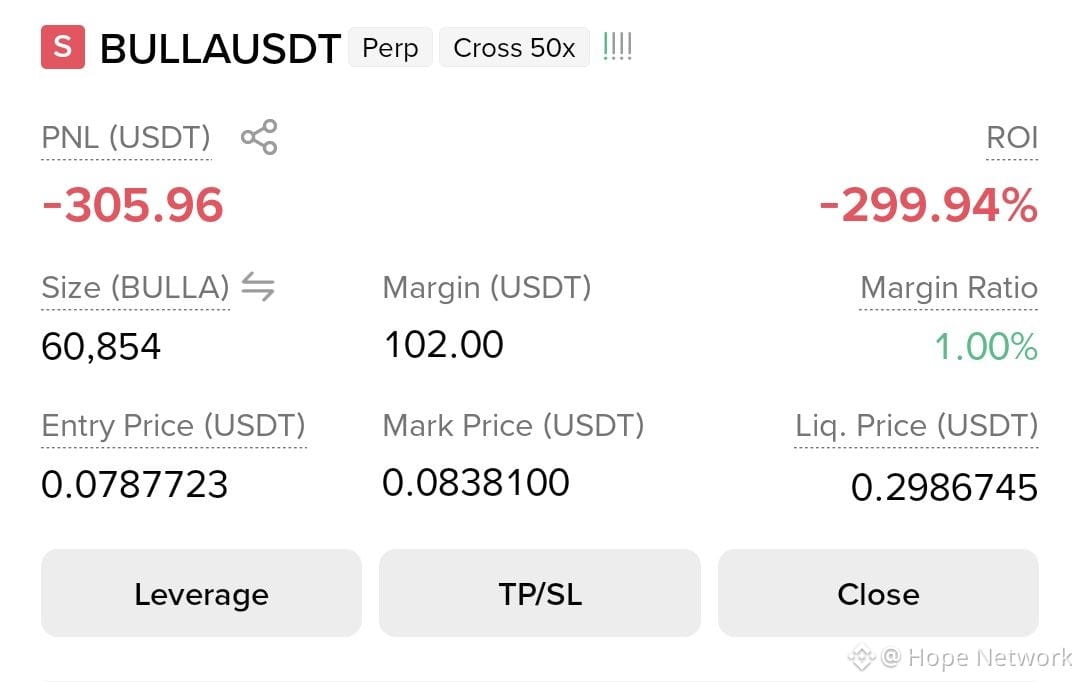Click the green ADL indicator bars
The height and width of the screenshot is (682, 1080).
617,46
